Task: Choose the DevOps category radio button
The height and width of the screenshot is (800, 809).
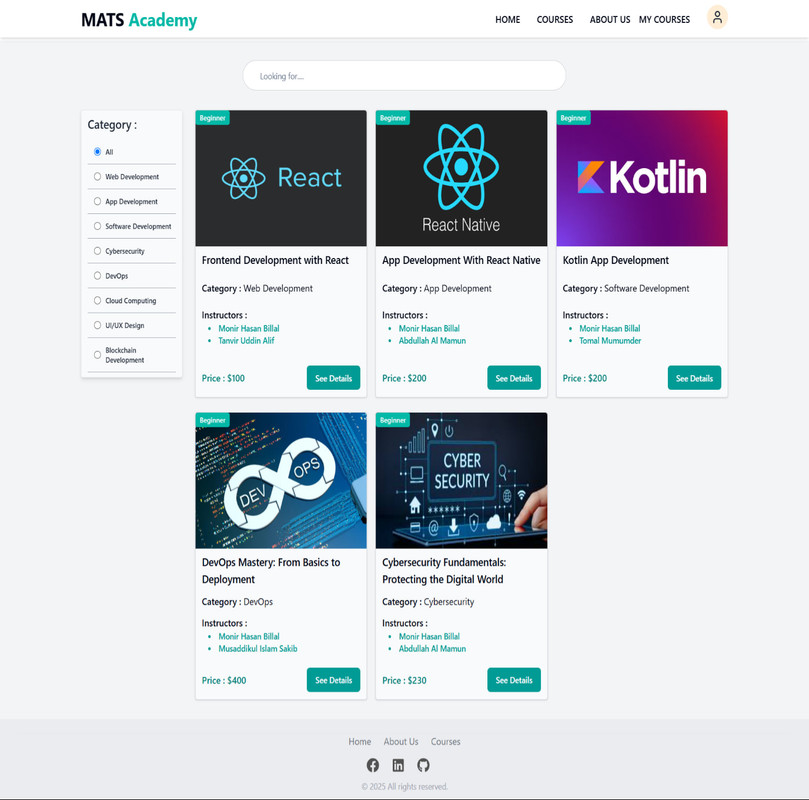Action: (x=97, y=275)
